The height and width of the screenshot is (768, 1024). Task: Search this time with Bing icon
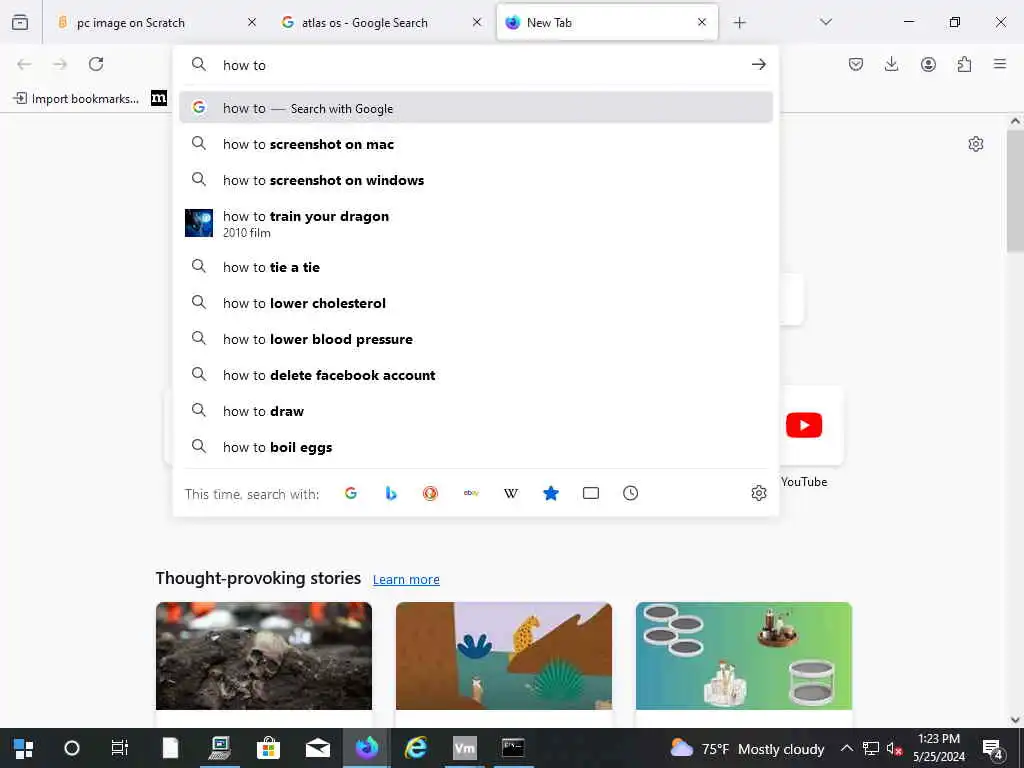[x=391, y=493]
